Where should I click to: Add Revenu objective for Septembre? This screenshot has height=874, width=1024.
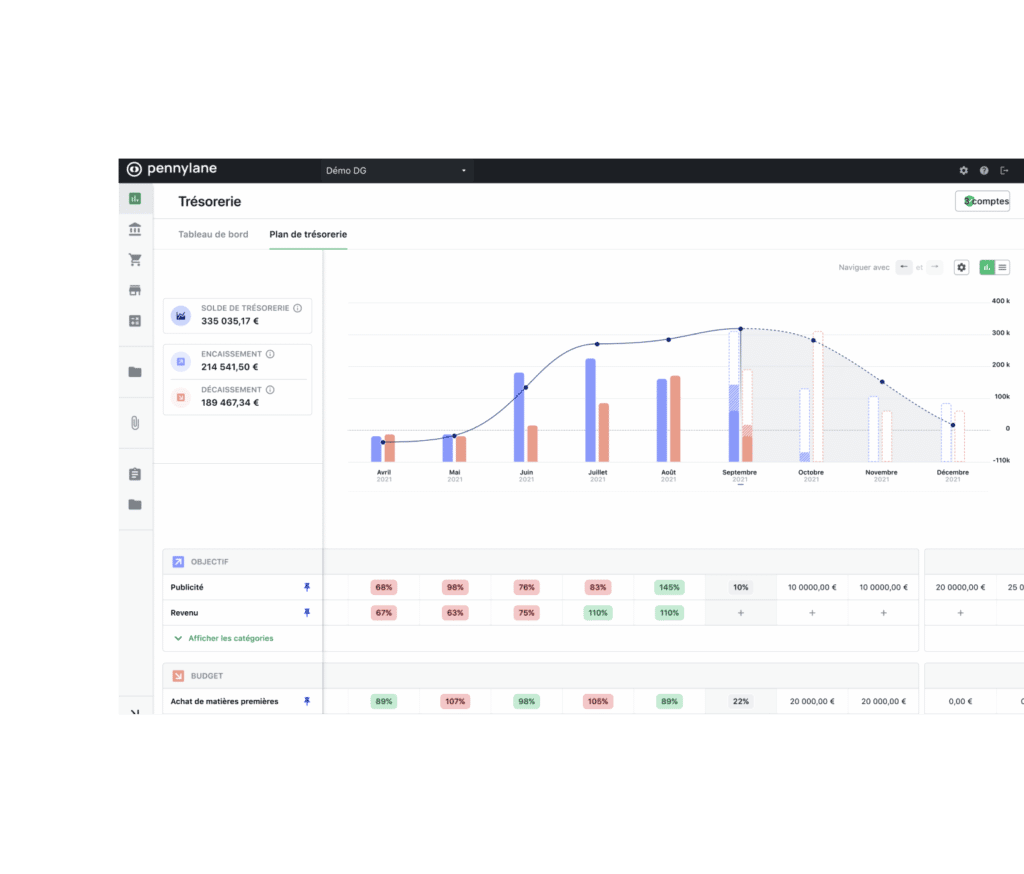click(x=741, y=613)
